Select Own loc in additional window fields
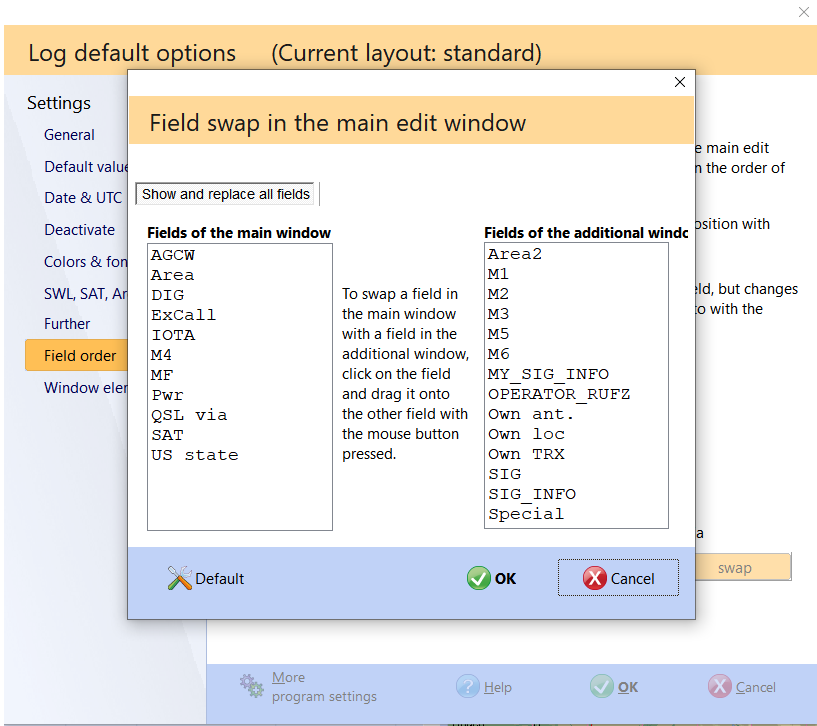817x726 pixels. pos(576,434)
